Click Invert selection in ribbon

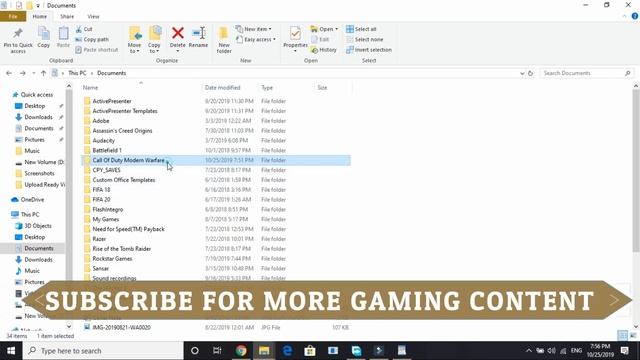click(x=369, y=50)
